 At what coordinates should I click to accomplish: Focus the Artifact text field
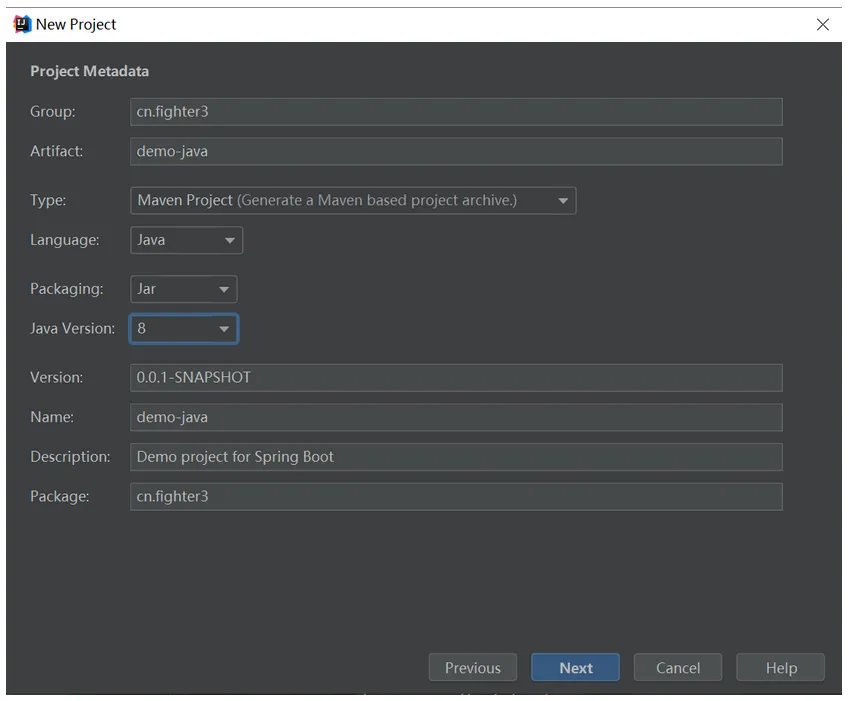click(x=456, y=152)
